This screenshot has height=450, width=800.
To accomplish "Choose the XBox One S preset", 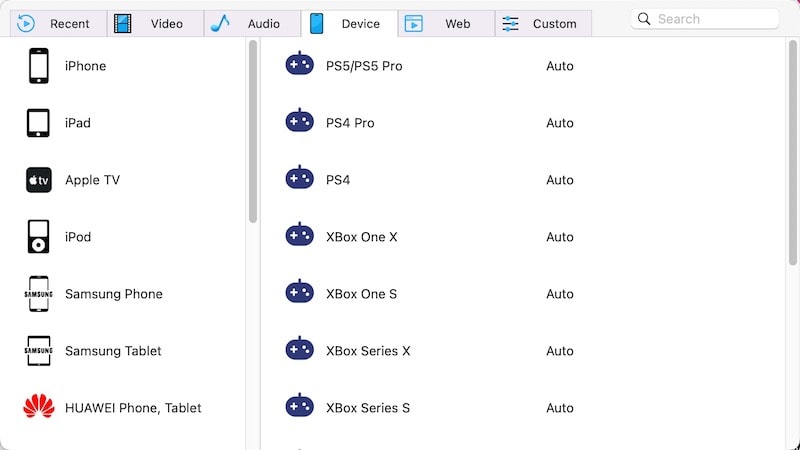I will 361,294.
